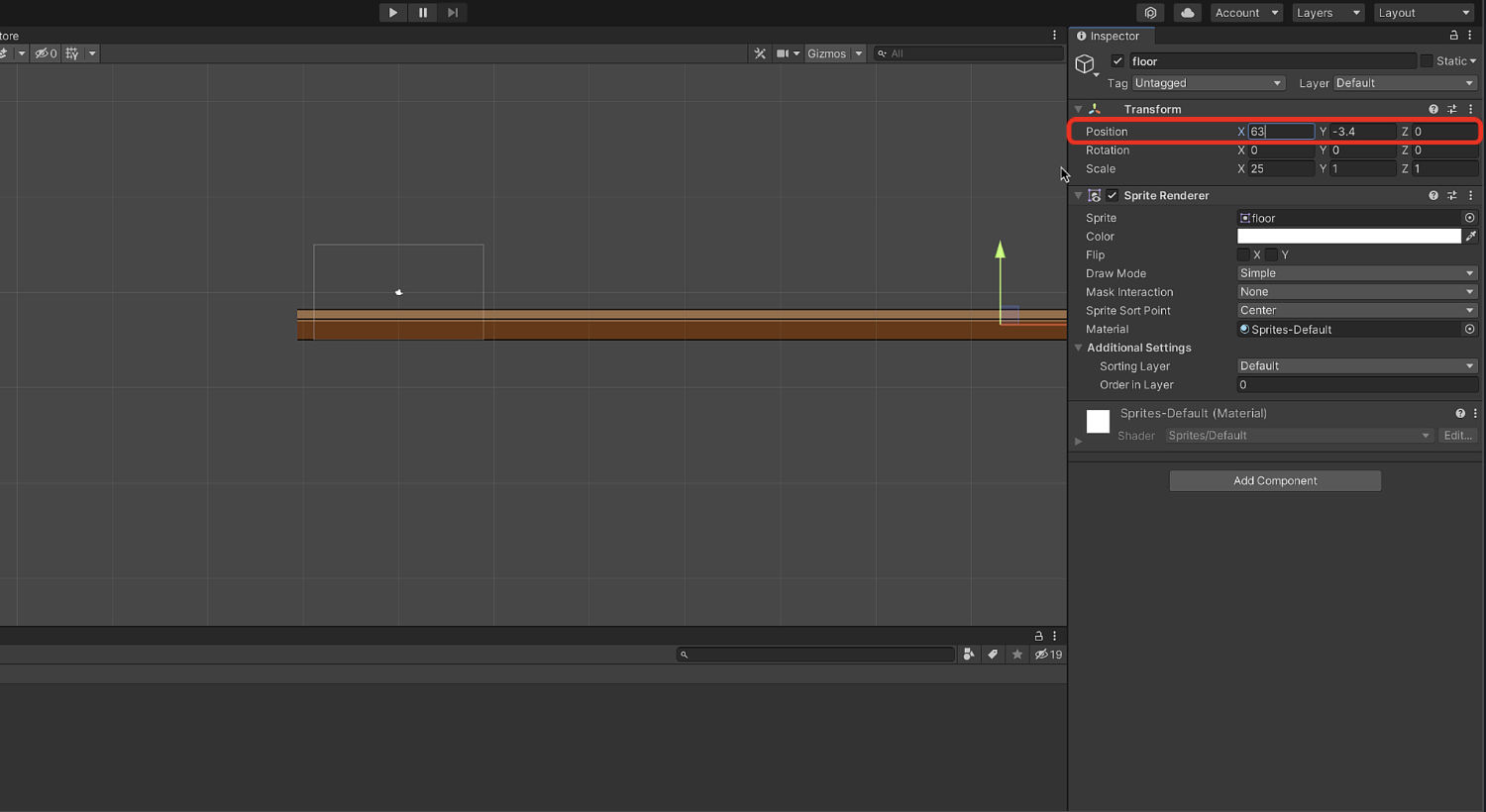Open Plastic SCM collaborate icon
The width and height of the screenshot is (1486, 812).
coord(1150,13)
